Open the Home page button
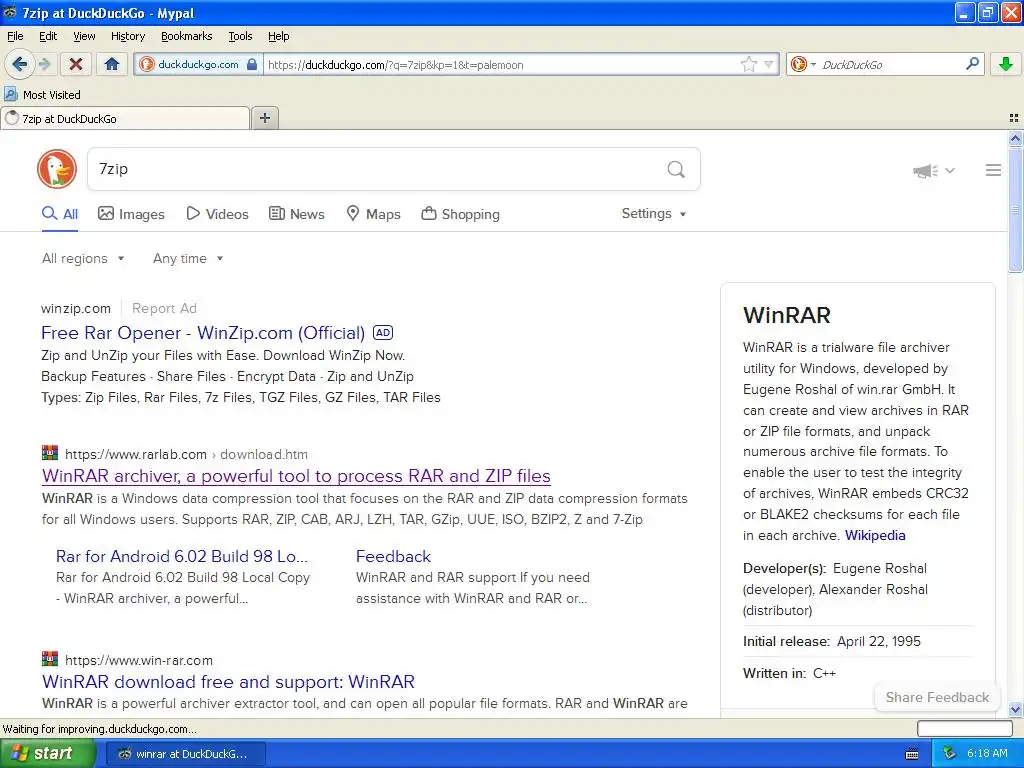Viewport: 1024px width, 768px height. [x=112, y=64]
